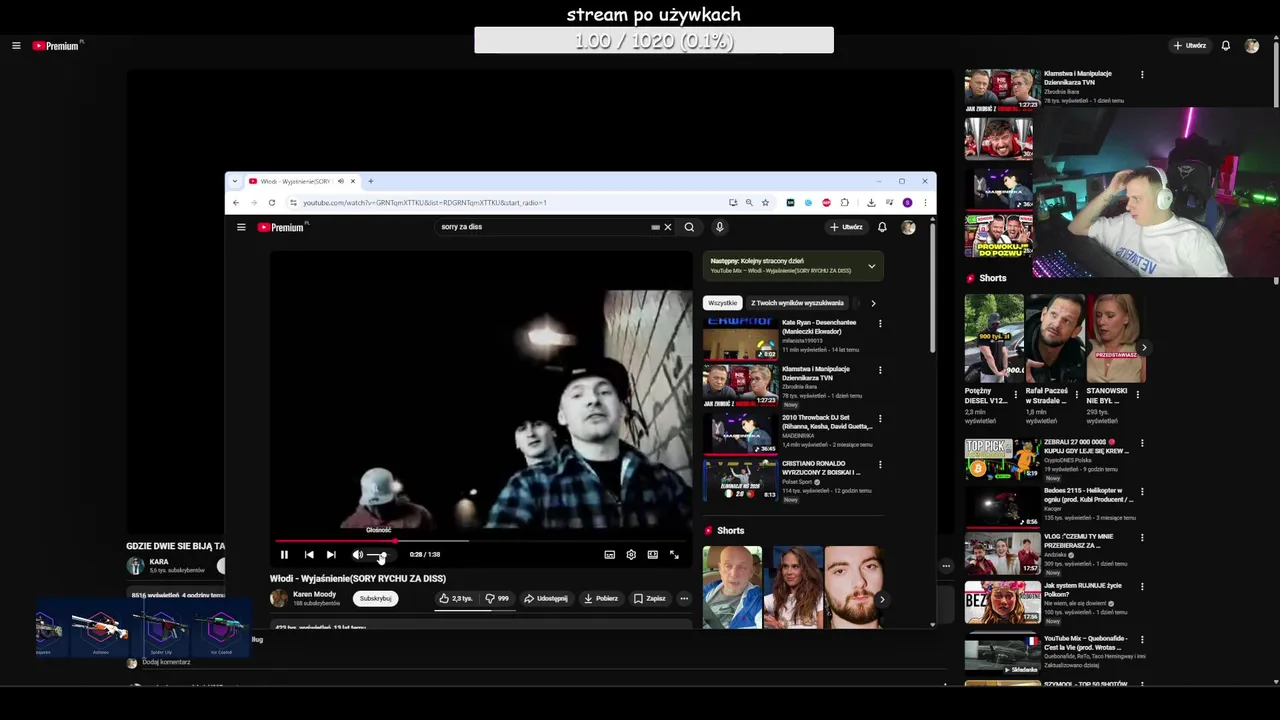1280x720 pixels.
Task: Reload the page in Chrome
Action: pyautogui.click(x=272, y=202)
